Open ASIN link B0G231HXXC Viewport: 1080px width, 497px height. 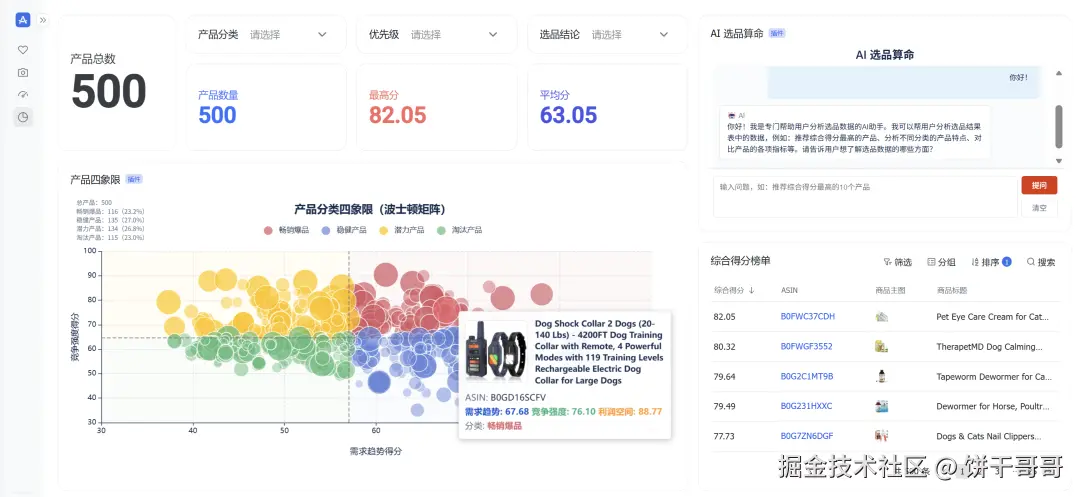tap(806, 406)
